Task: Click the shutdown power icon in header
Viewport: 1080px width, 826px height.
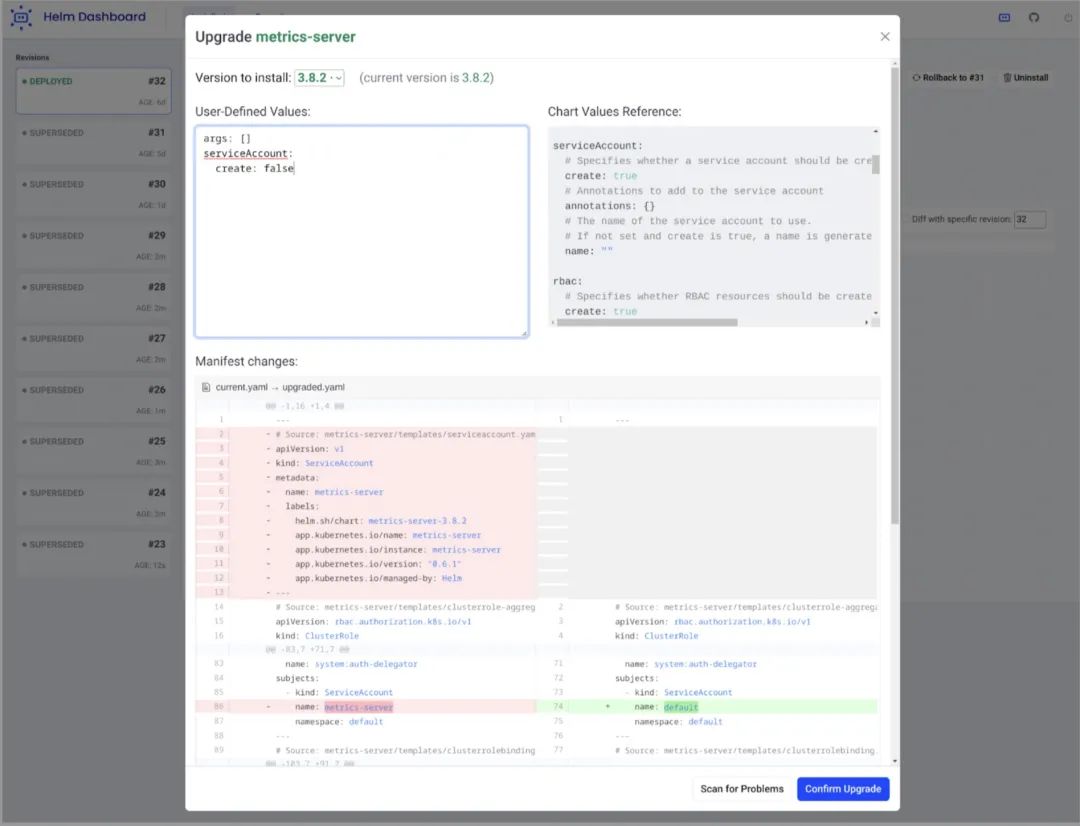Action: click(x=1068, y=17)
